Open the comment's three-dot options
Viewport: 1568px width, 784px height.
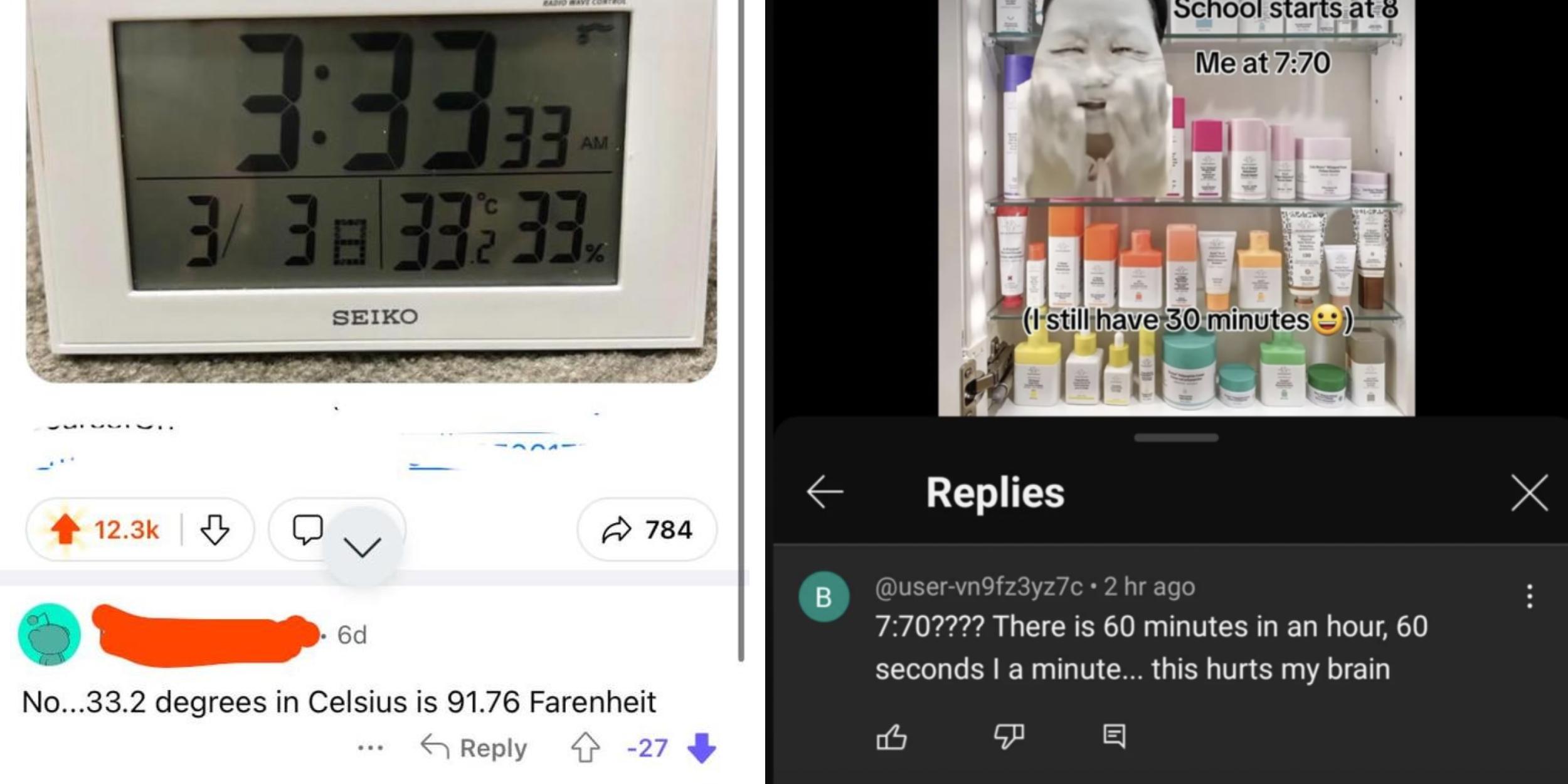(x=370, y=748)
